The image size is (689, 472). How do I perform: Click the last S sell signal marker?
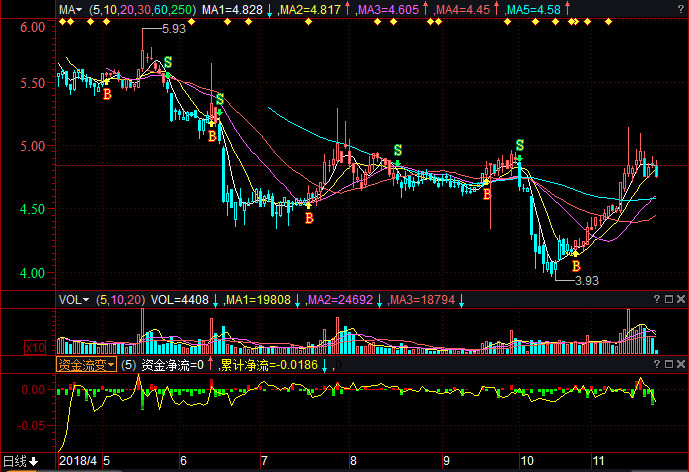519,145
